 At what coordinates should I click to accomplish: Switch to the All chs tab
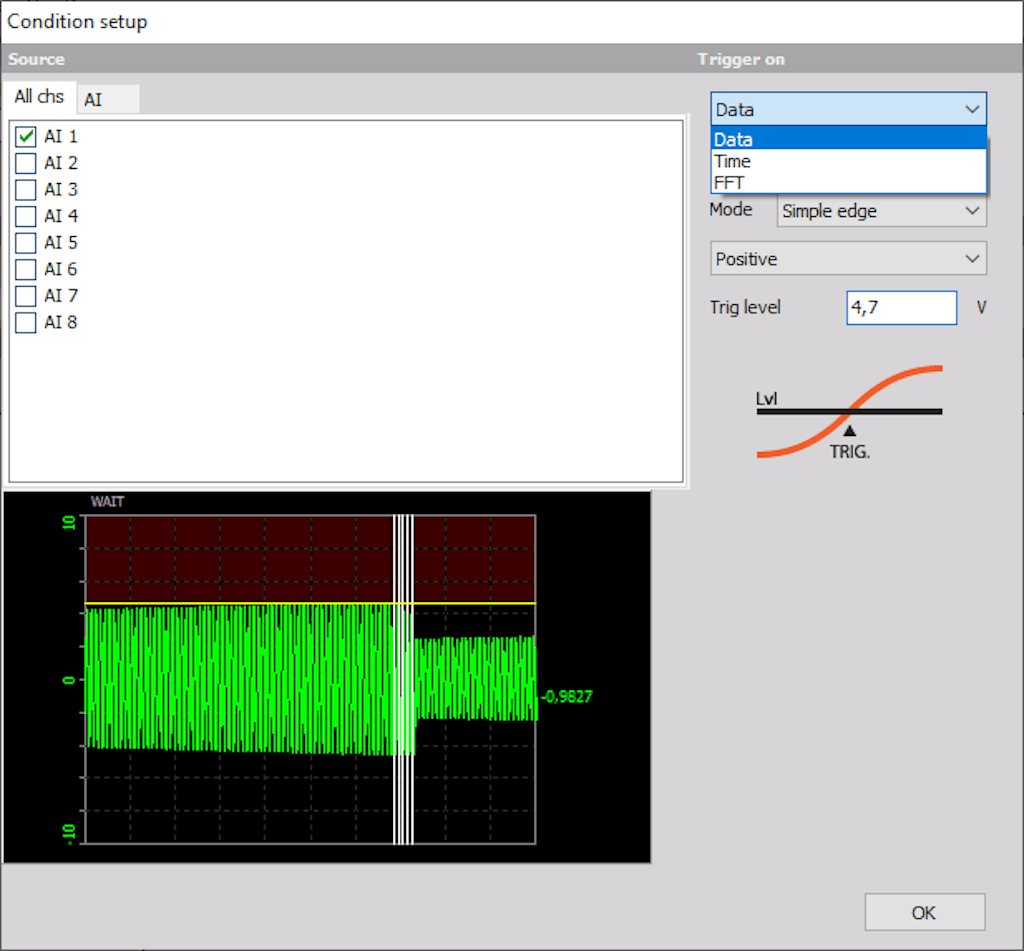coord(39,97)
